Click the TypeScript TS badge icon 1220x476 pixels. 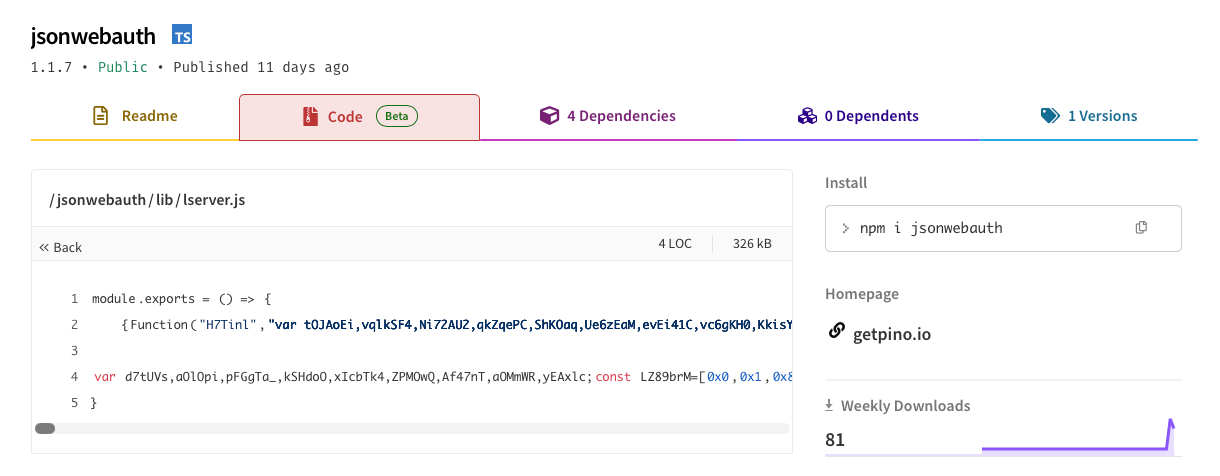tap(182, 36)
